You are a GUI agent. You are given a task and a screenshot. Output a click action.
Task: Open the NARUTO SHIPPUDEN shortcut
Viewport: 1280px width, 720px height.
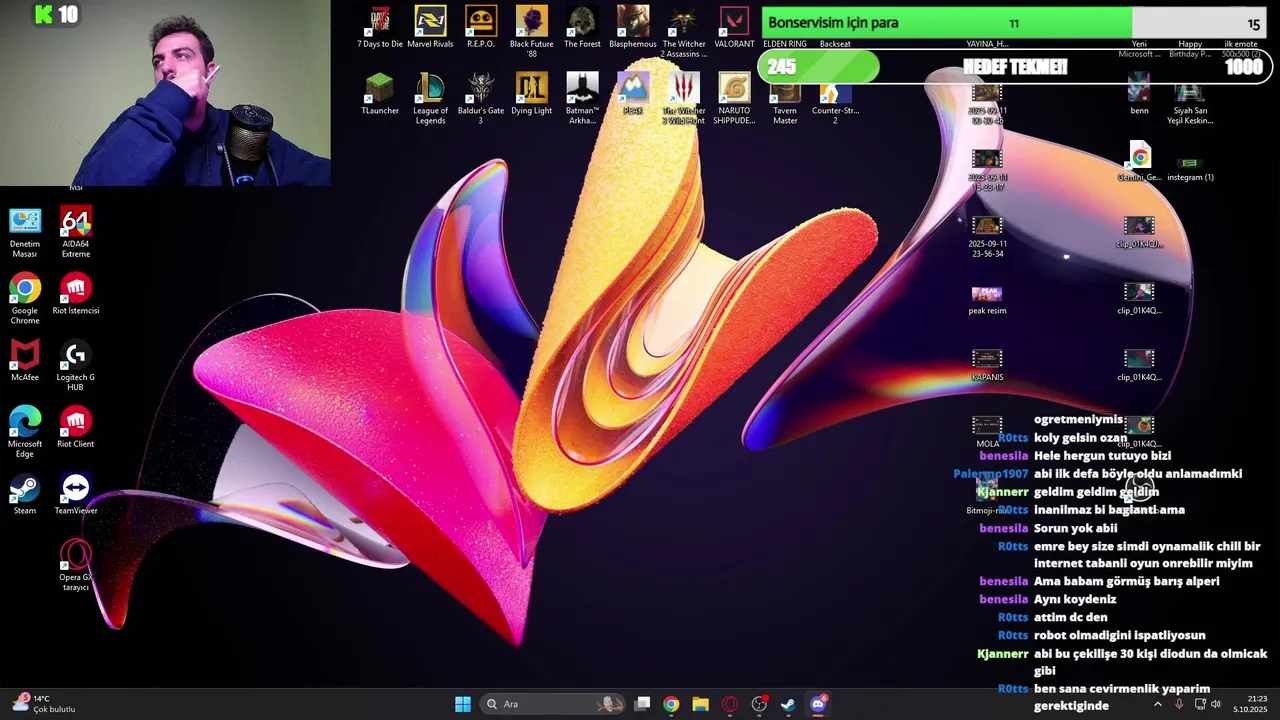(x=734, y=98)
